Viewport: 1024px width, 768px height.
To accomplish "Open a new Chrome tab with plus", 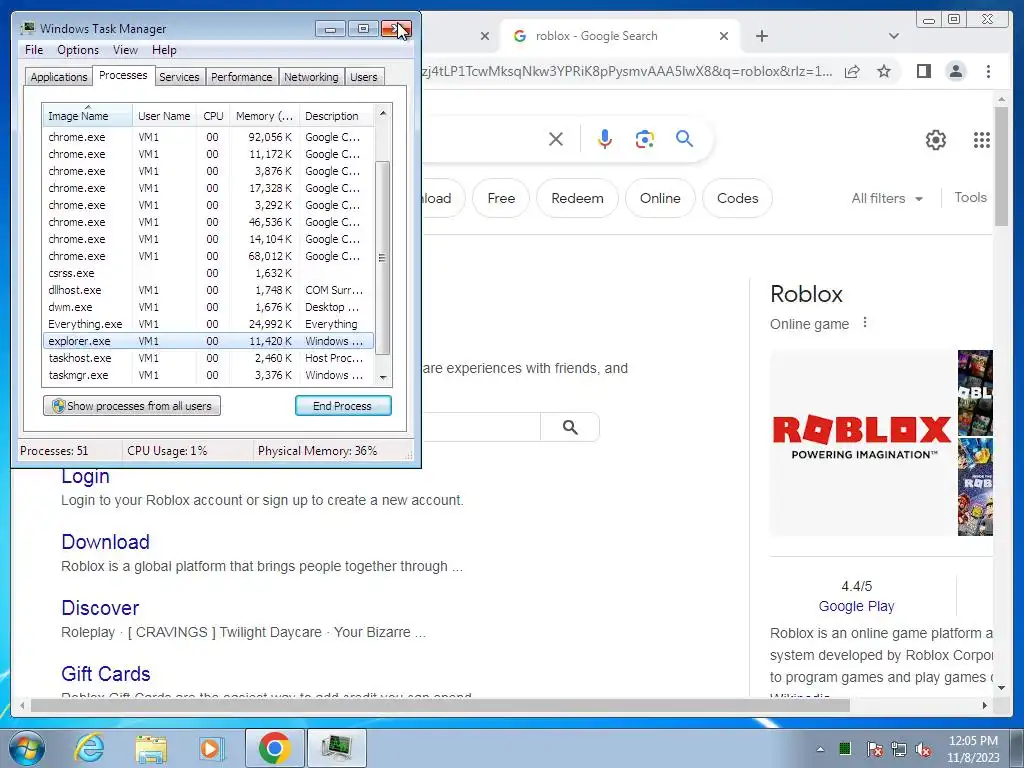I will click(761, 36).
